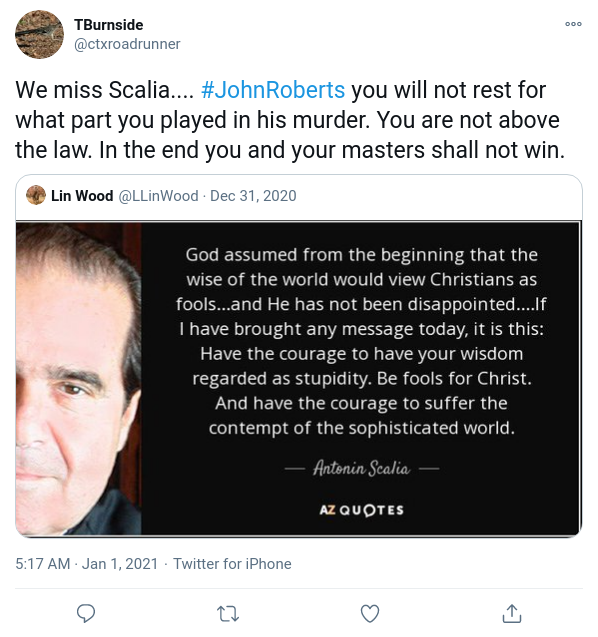This screenshot has height=637, width=598.
Task: Click the retweet arrows icon
Action: [228, 614]
